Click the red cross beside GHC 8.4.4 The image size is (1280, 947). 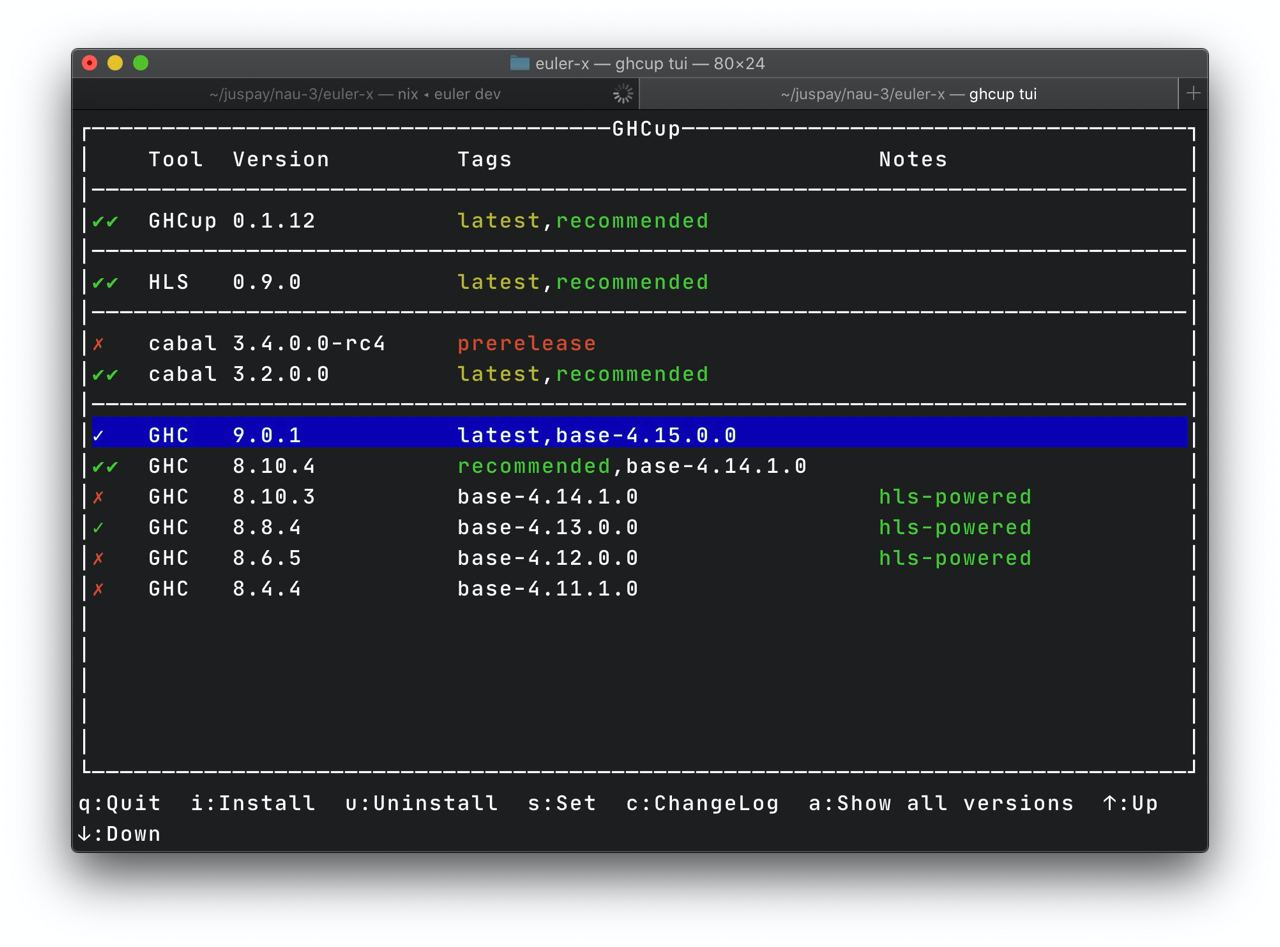[x=98, y=590]
